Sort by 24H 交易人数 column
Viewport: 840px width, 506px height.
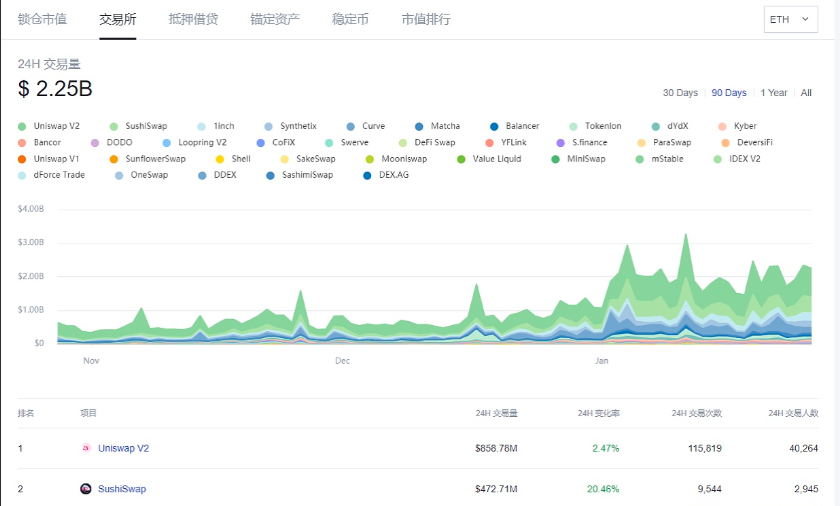(793, 413)
